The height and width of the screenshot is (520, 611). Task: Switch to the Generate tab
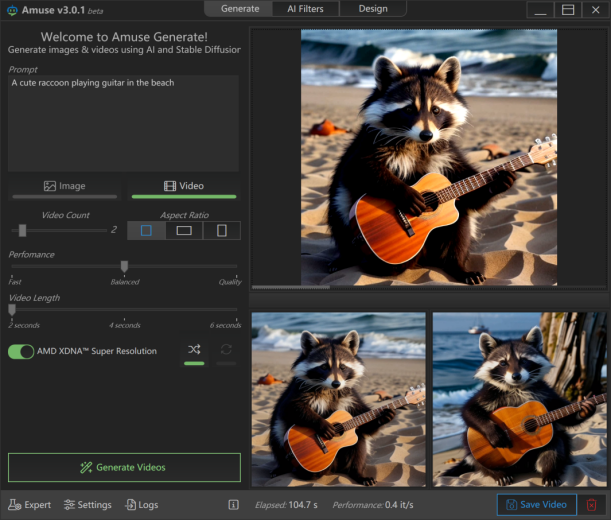(238, 9)
